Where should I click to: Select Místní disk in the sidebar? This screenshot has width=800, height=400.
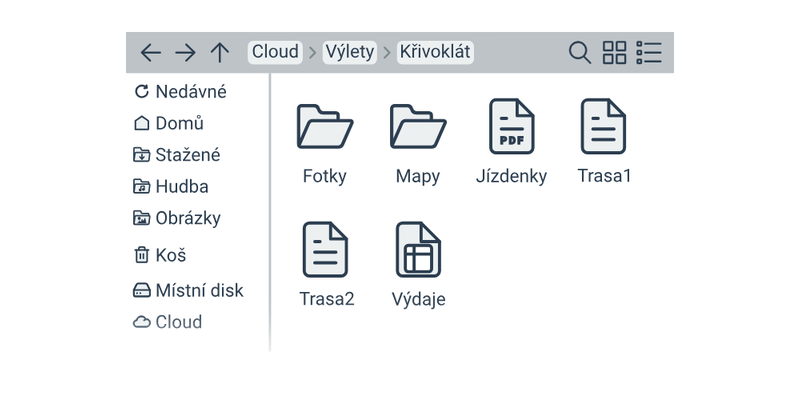(x=188, y=291)
